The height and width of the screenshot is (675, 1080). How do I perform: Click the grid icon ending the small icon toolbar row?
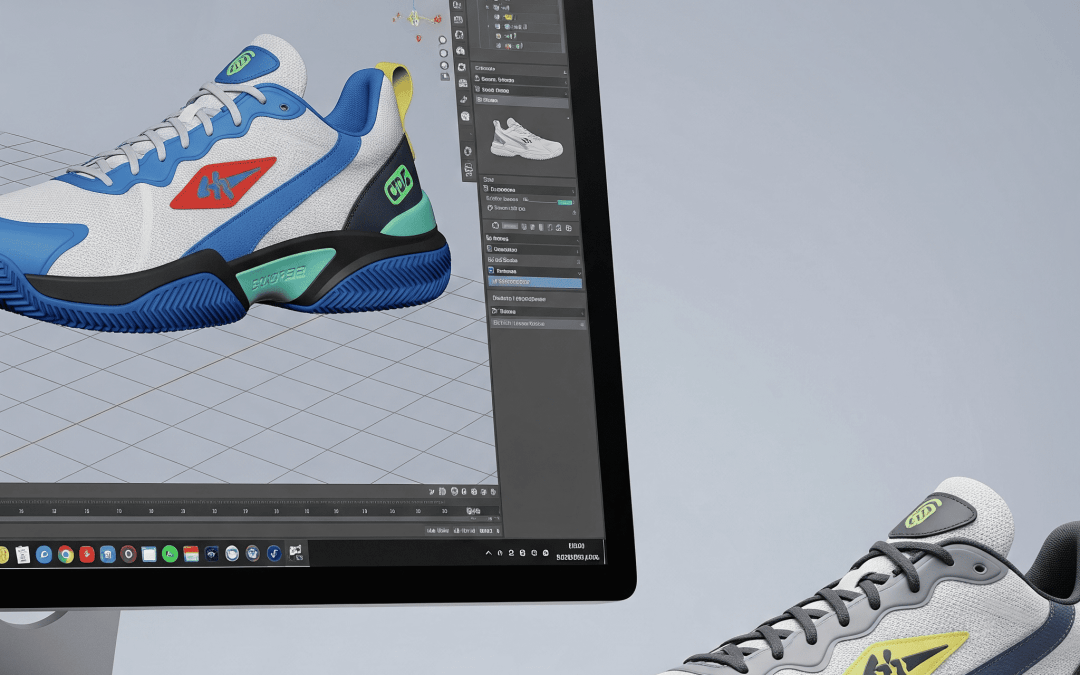(x=568, y=228)
